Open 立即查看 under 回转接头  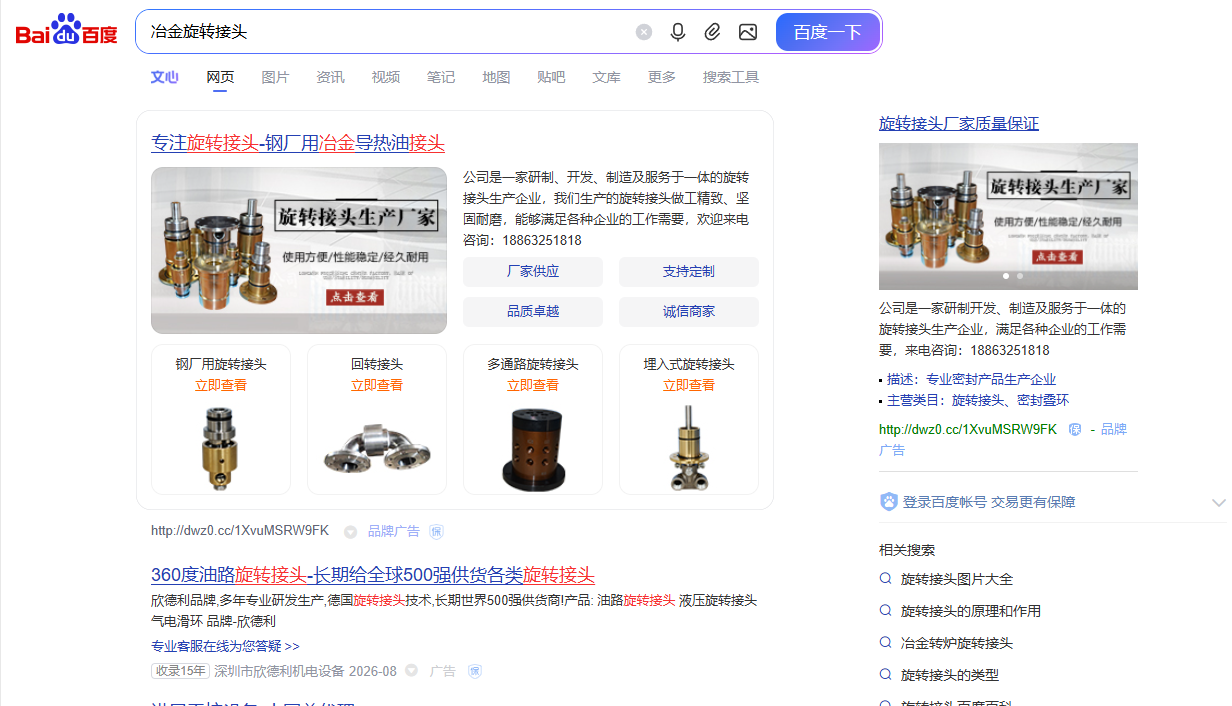point(377,385)
